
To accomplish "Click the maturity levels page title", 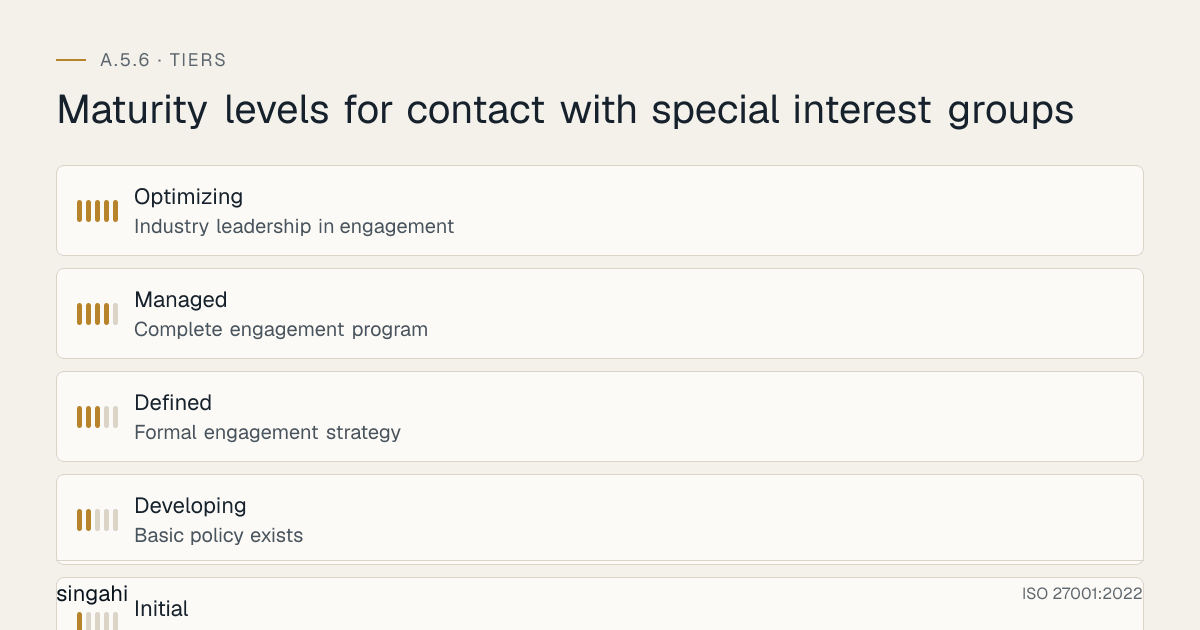I will [x=565, y=110].
